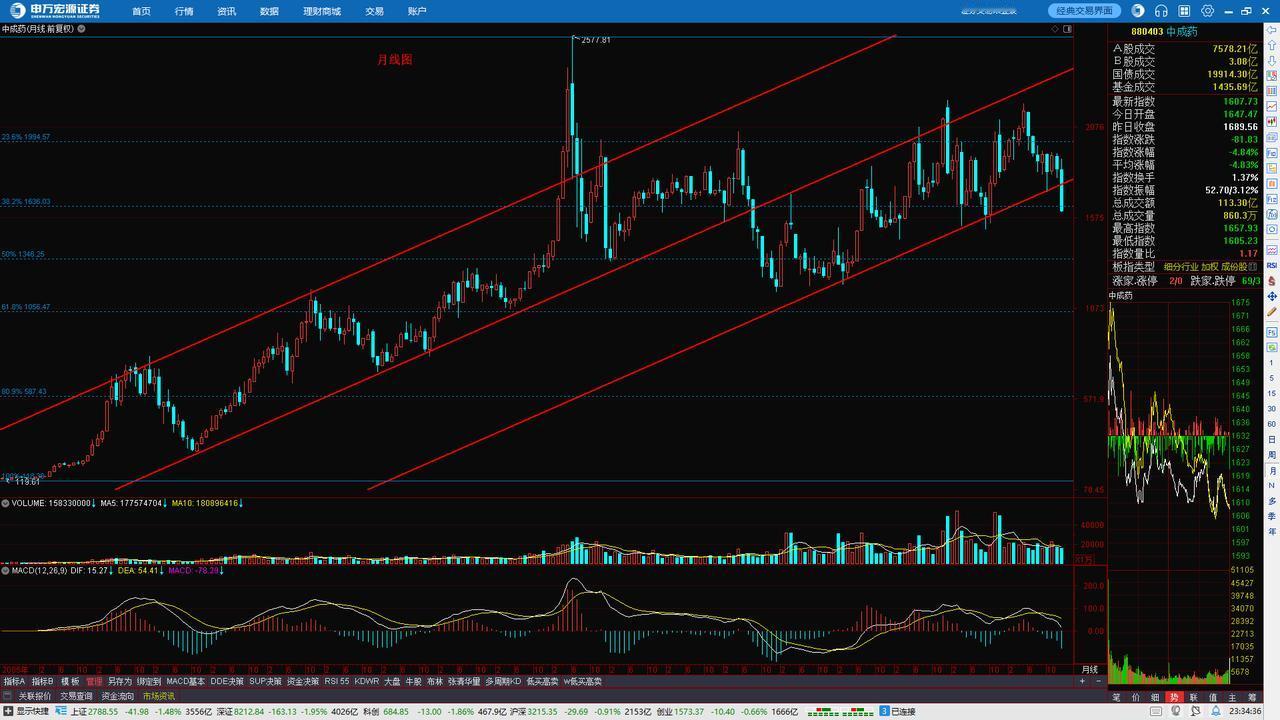Click 绑定到 bind to
The width and height of the screenshot is (1280, 720).
pyautogui.click(x=149, y=681)
